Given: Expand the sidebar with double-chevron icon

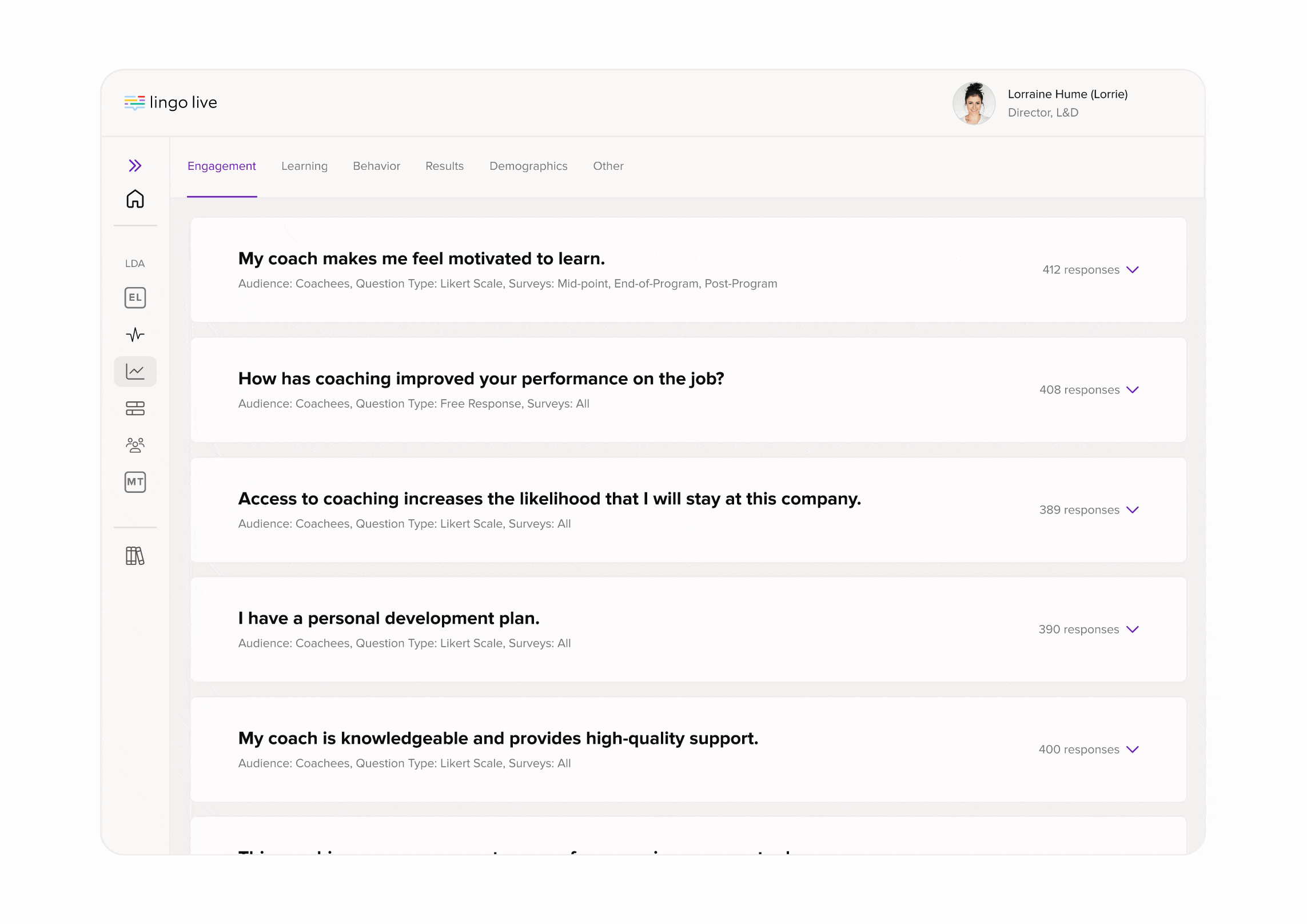Looking at the screenshot, I should click(135, 166).
